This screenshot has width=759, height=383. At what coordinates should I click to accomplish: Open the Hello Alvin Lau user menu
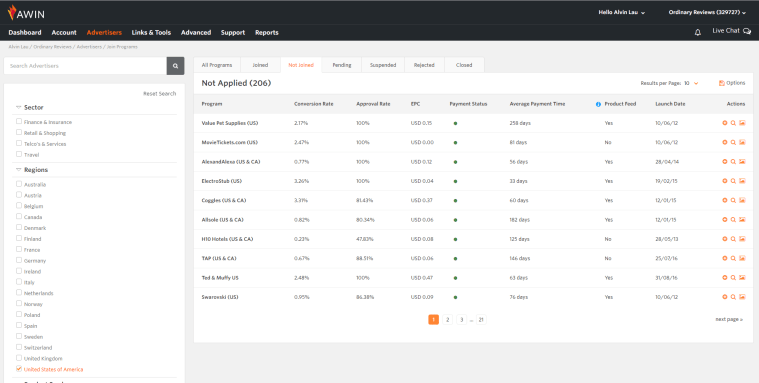622,13
